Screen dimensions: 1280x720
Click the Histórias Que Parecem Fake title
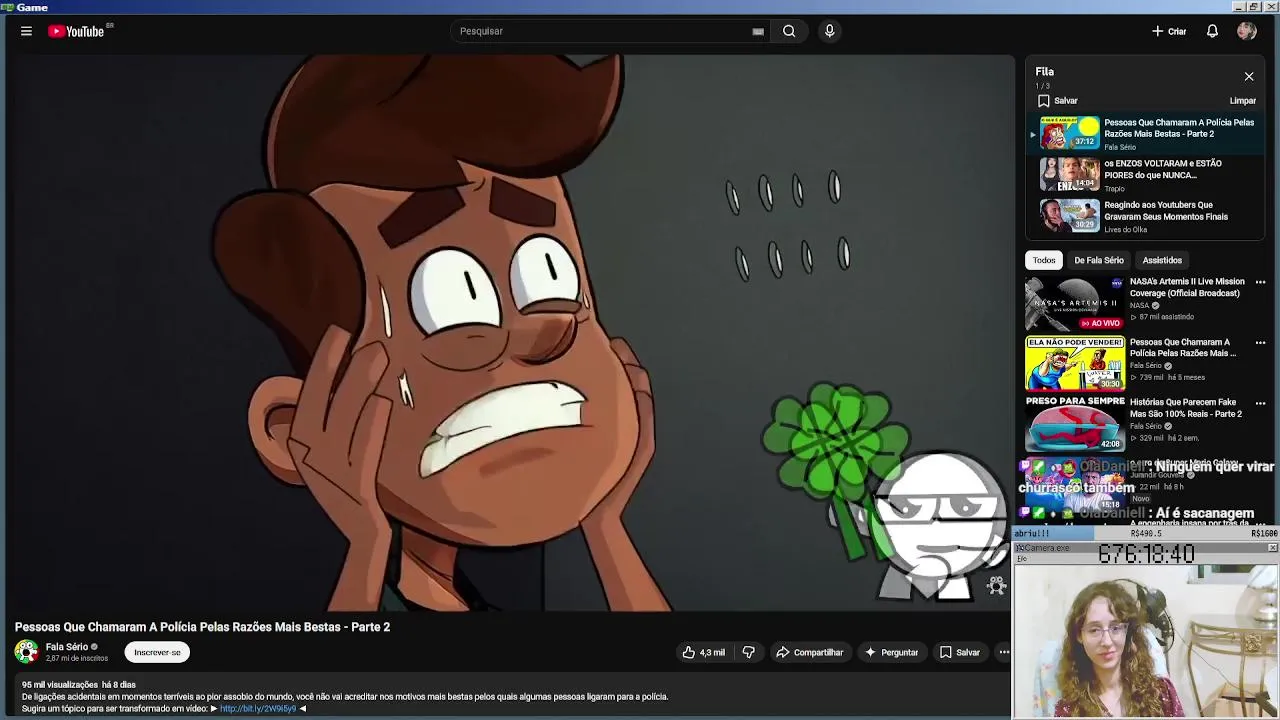(1186, 408)
